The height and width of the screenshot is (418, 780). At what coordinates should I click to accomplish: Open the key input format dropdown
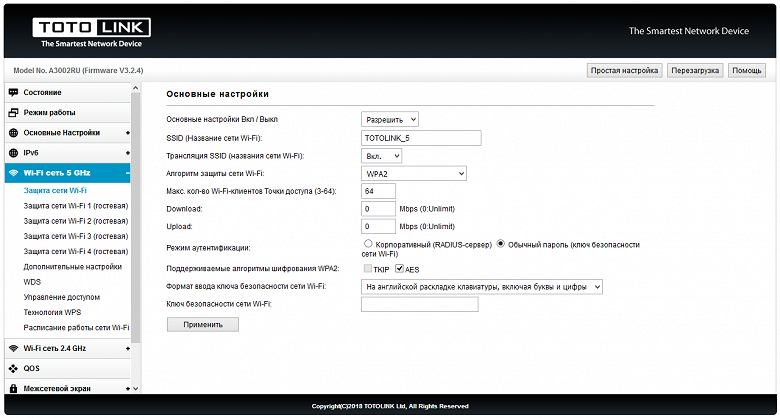click(482, 287)
